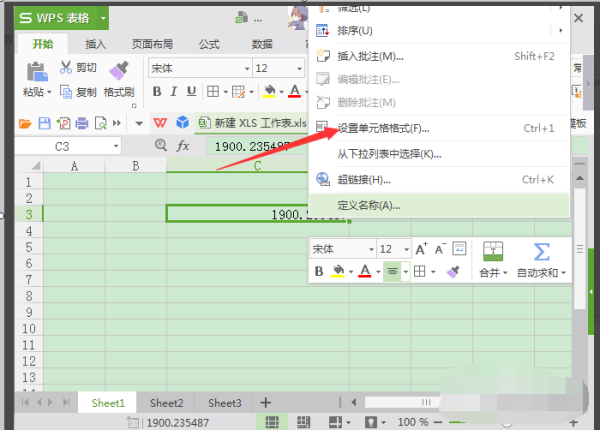Switch to the Sheet3 tab

tap(225, 403)
